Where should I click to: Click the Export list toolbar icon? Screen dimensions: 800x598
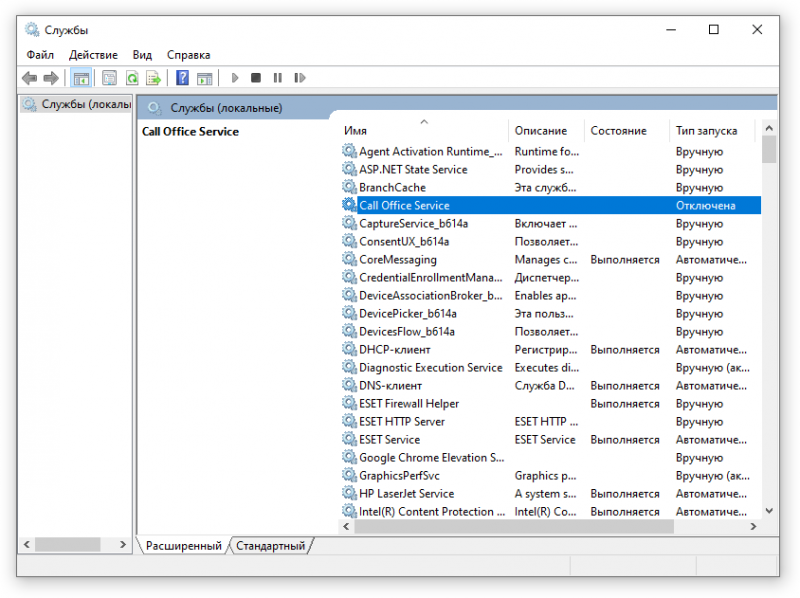pyautogui.click(x=154, y=78)
